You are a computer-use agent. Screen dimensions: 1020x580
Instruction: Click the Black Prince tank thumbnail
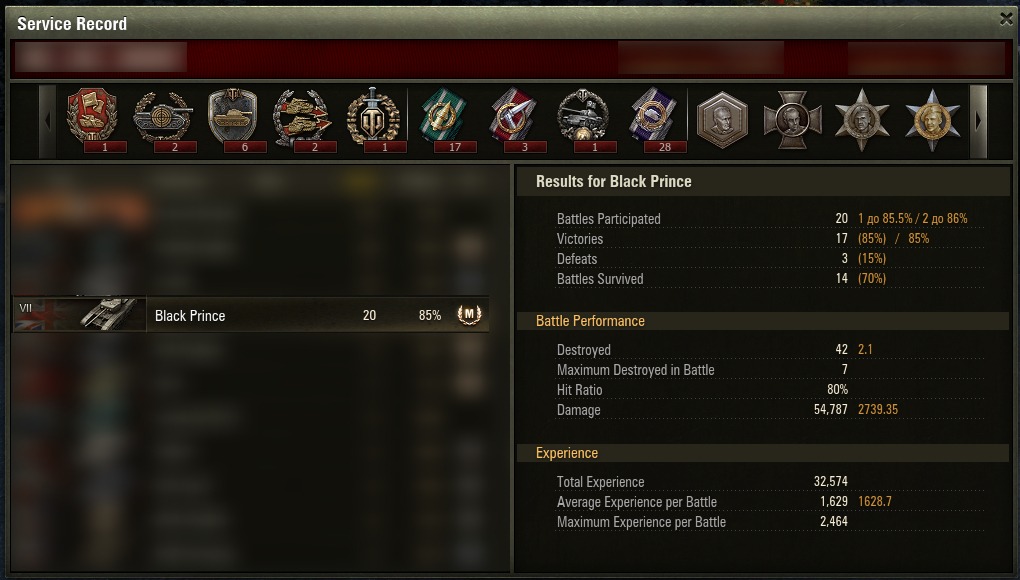[x=79, y=315]
